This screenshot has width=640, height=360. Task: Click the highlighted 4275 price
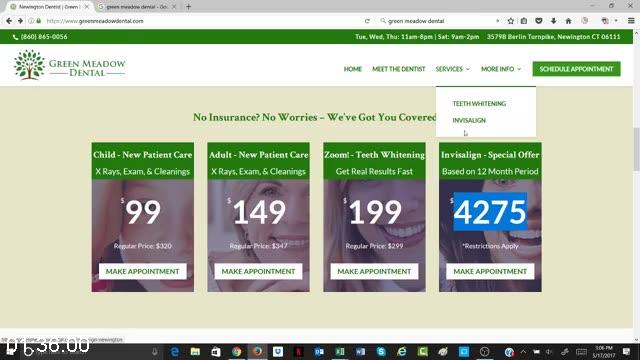tap(490, 211)
